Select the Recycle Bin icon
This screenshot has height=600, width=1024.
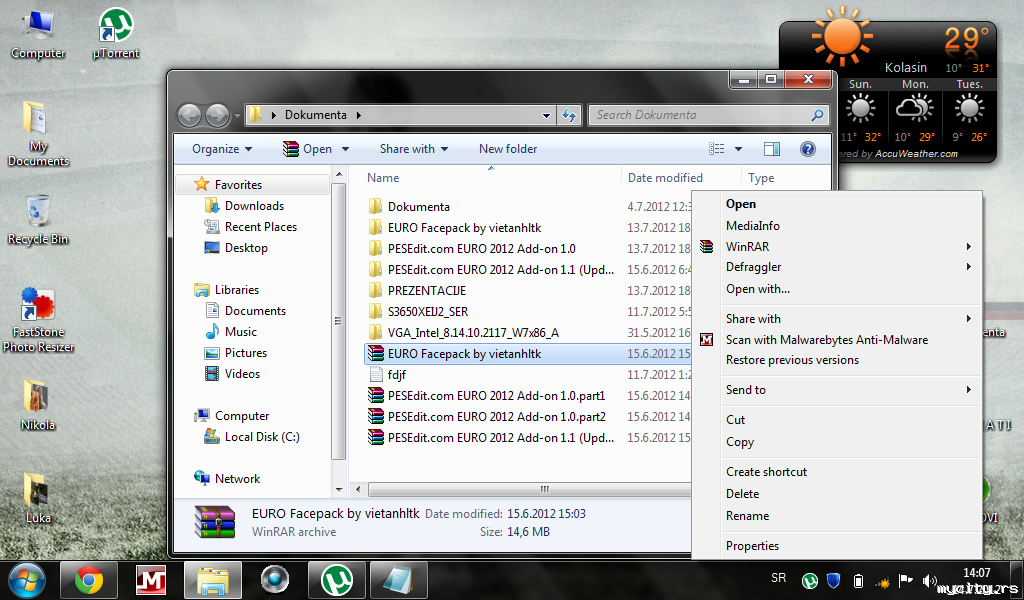(37, 219)
